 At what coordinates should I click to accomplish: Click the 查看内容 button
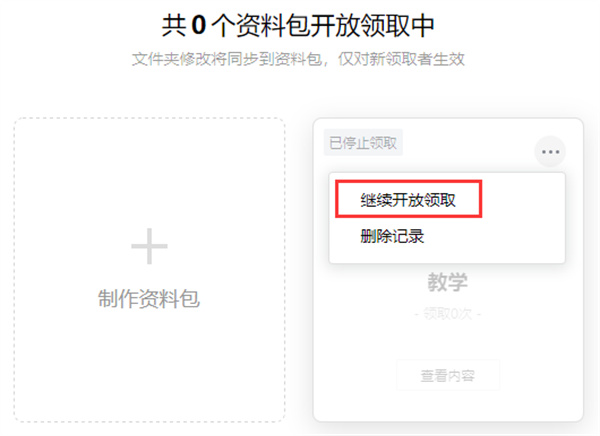click(x=448, y=376)
